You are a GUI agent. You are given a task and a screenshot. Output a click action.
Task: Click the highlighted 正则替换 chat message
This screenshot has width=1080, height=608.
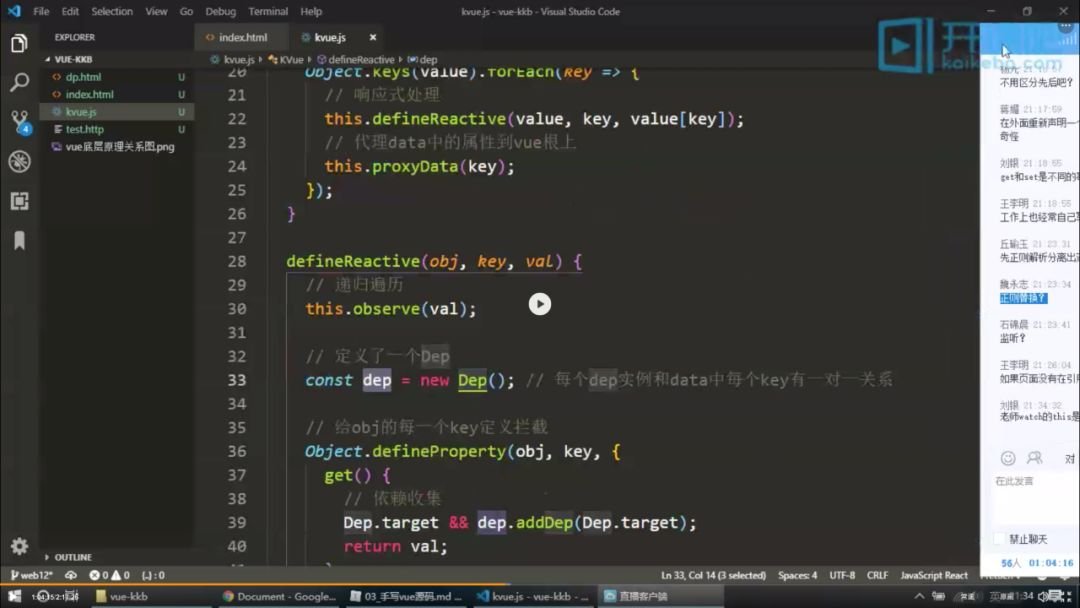[1023, 298]
